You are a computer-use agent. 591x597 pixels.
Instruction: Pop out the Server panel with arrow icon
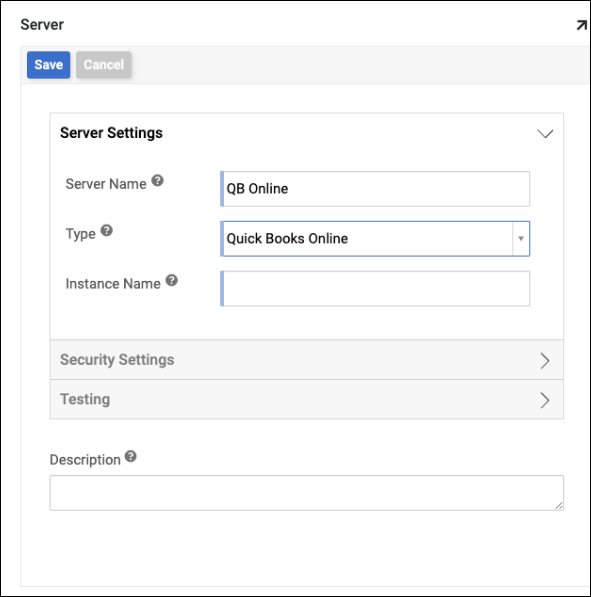tap(581, 26)
